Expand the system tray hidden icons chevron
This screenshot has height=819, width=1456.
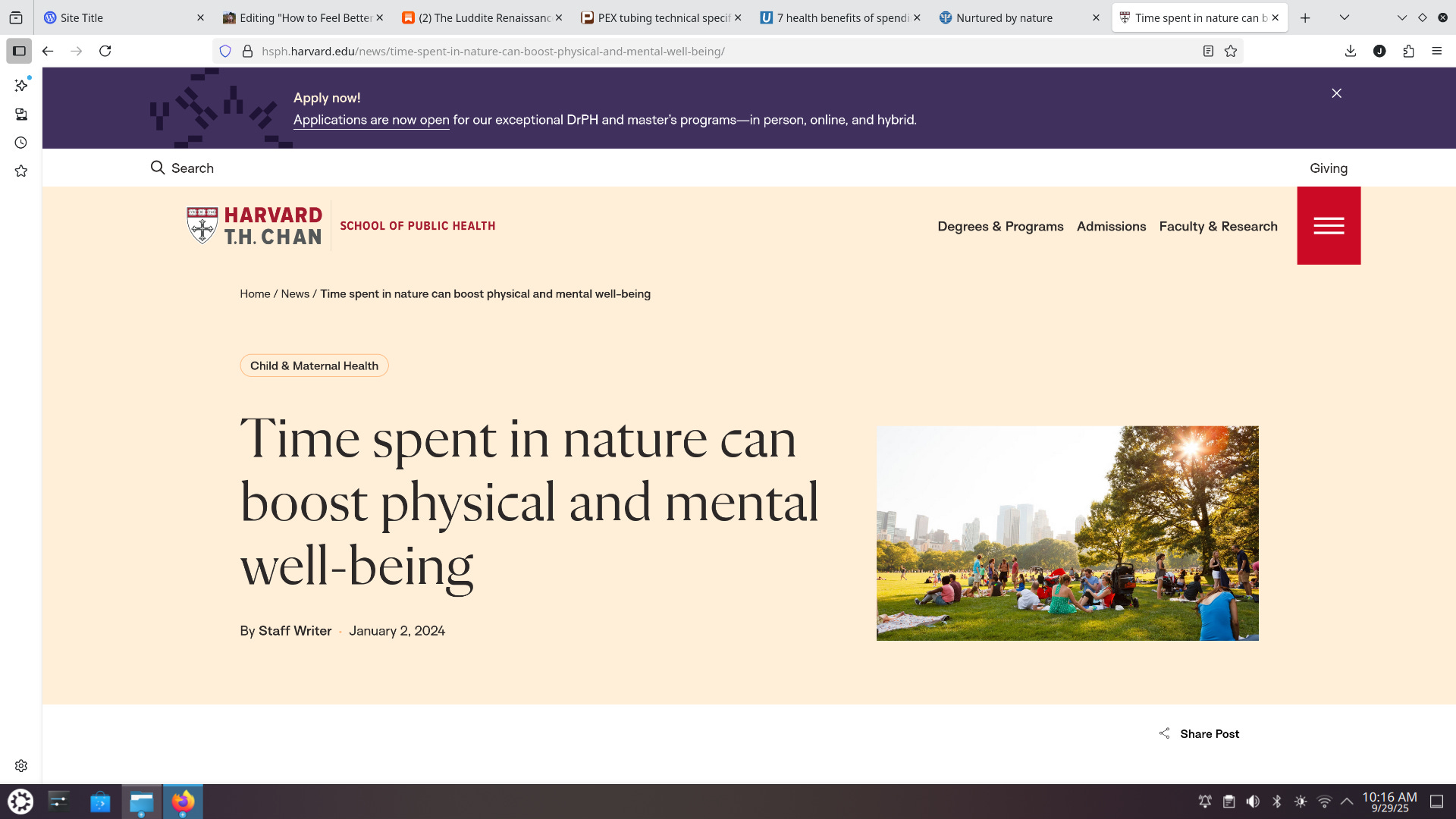click(1347, 802)
